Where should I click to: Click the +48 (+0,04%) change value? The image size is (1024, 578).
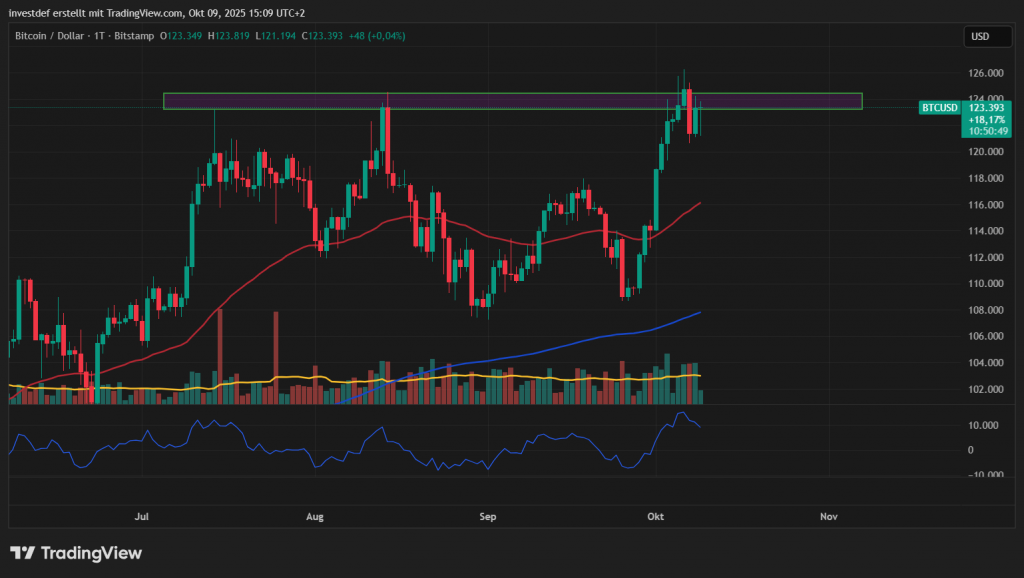pos(376,36)
